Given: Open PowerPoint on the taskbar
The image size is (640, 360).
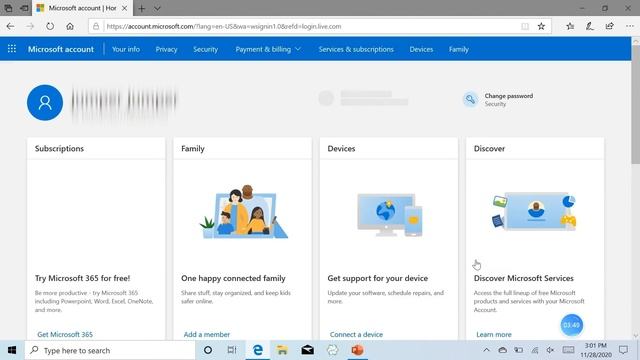Looking at the screenshot, I should (357, 350).
